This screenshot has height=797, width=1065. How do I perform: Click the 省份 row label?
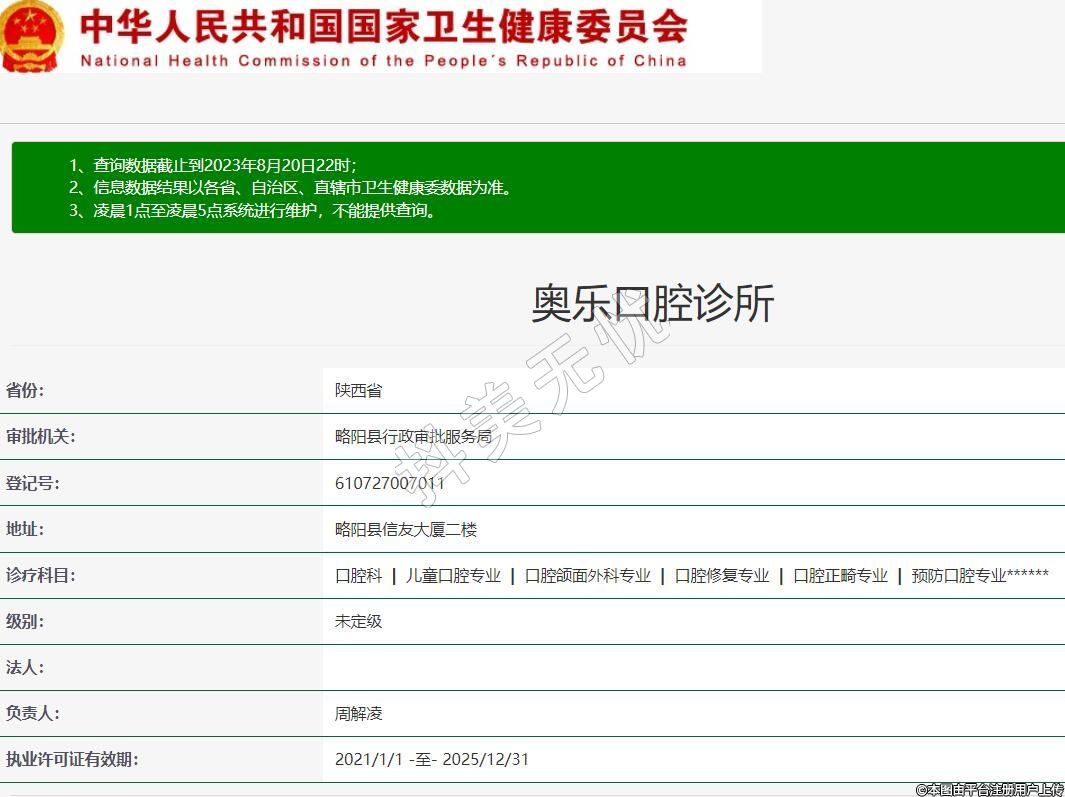(25, 390)
